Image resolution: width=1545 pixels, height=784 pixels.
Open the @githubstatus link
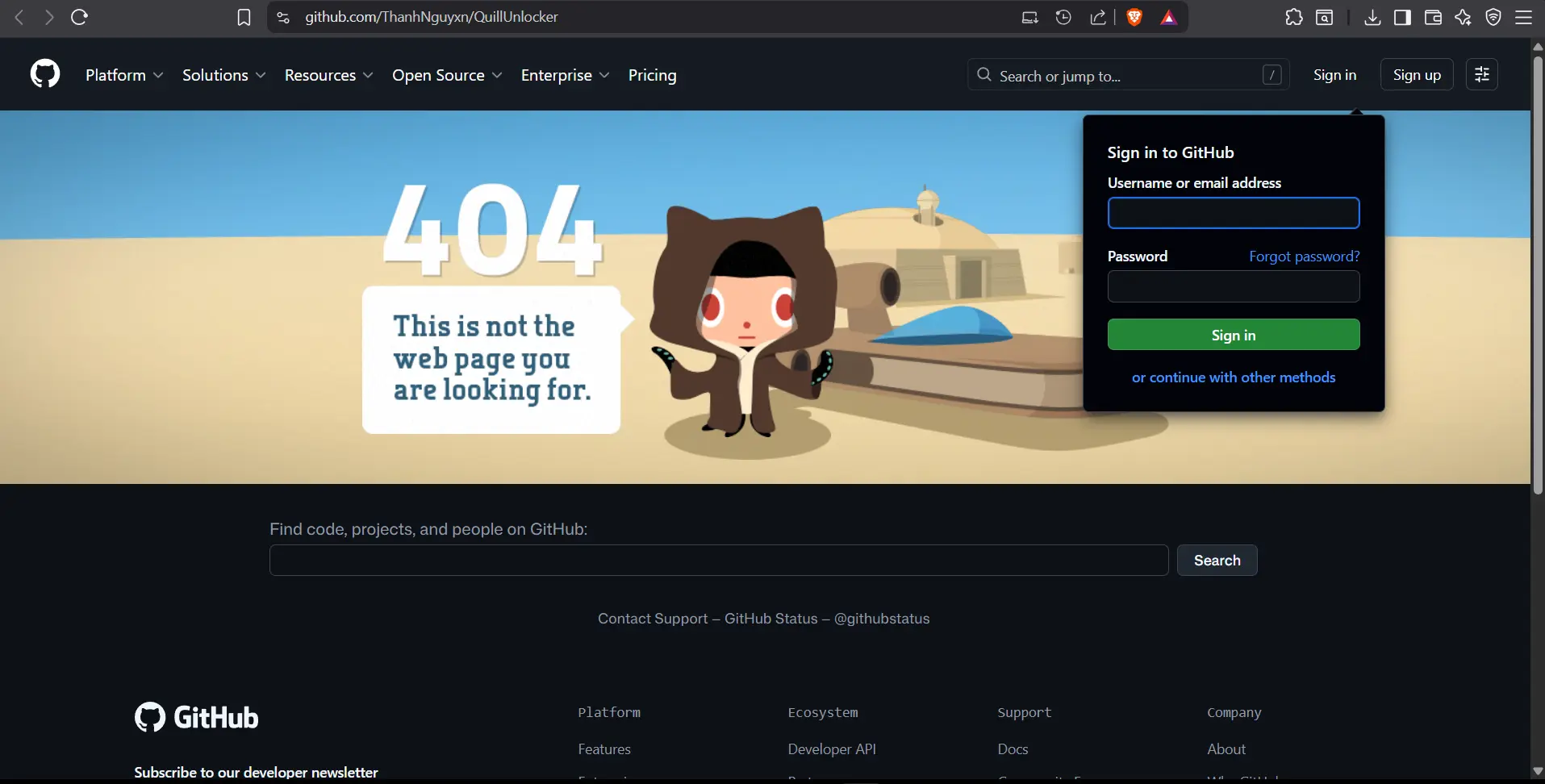click(x=882, y=619)
